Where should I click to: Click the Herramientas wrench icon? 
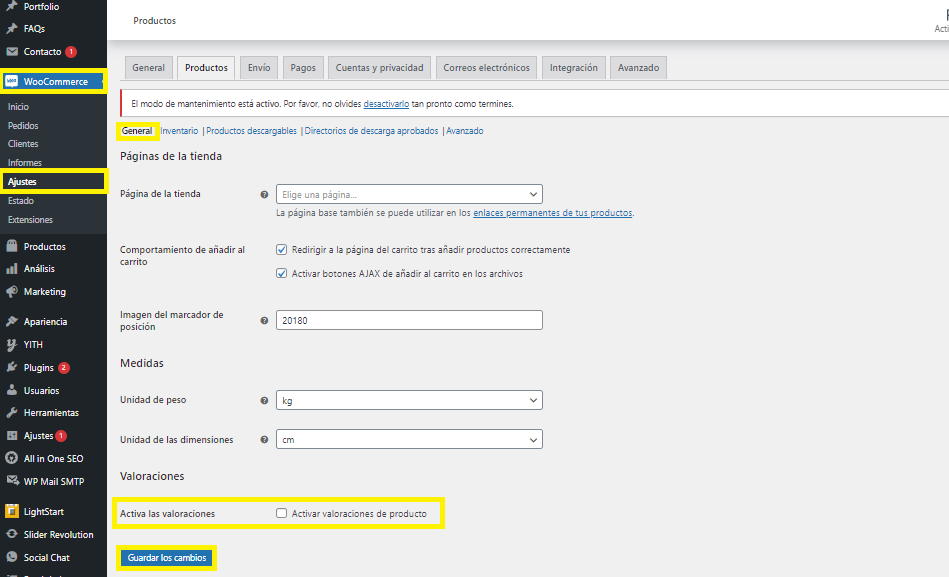12,413
